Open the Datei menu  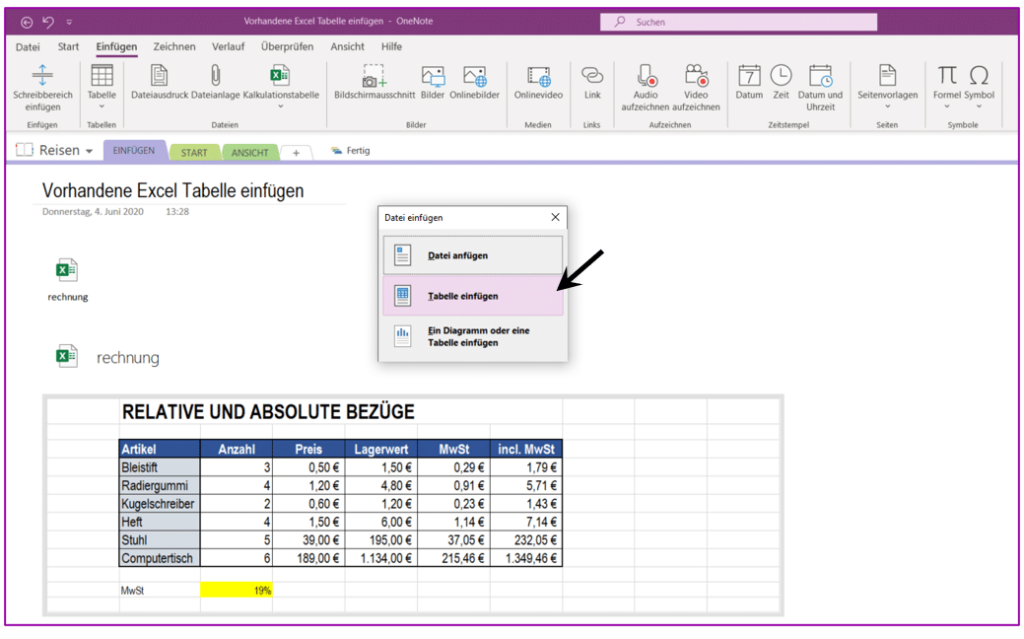[27, 47]
